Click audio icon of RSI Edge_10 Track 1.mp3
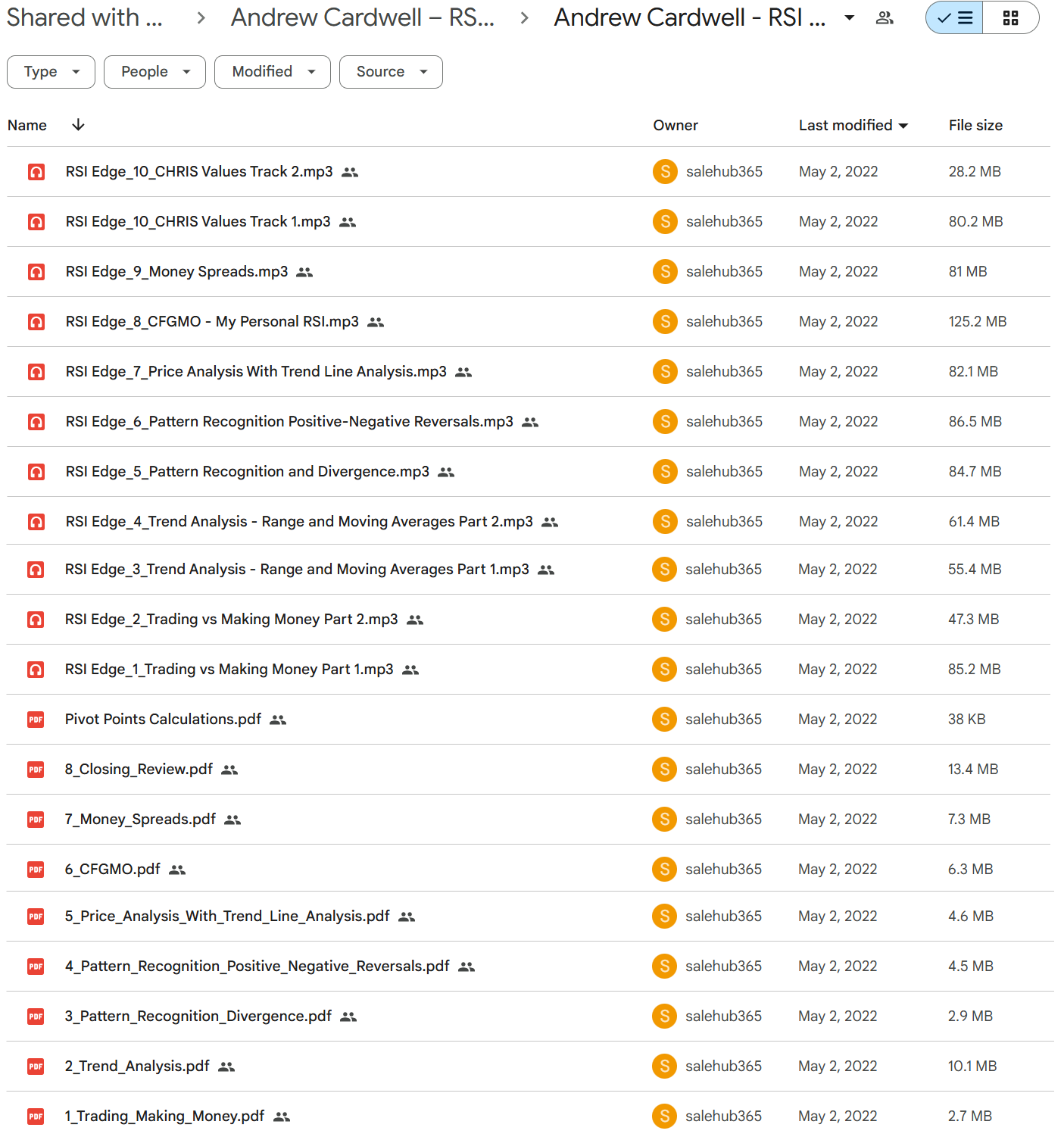 [36, 222]
